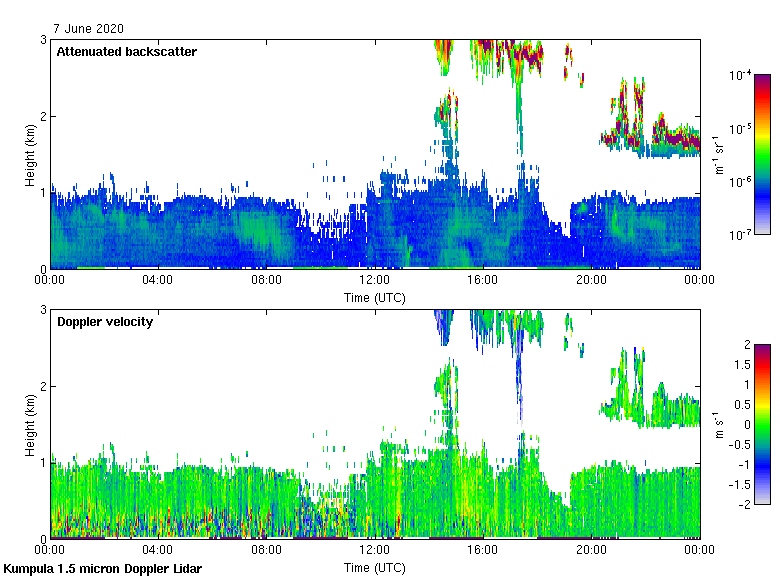The width and height of the screenshot is (780, 580).
Task: Click the 12:00 tick on the backscatter time axis
Action: (x=375, y=269)
